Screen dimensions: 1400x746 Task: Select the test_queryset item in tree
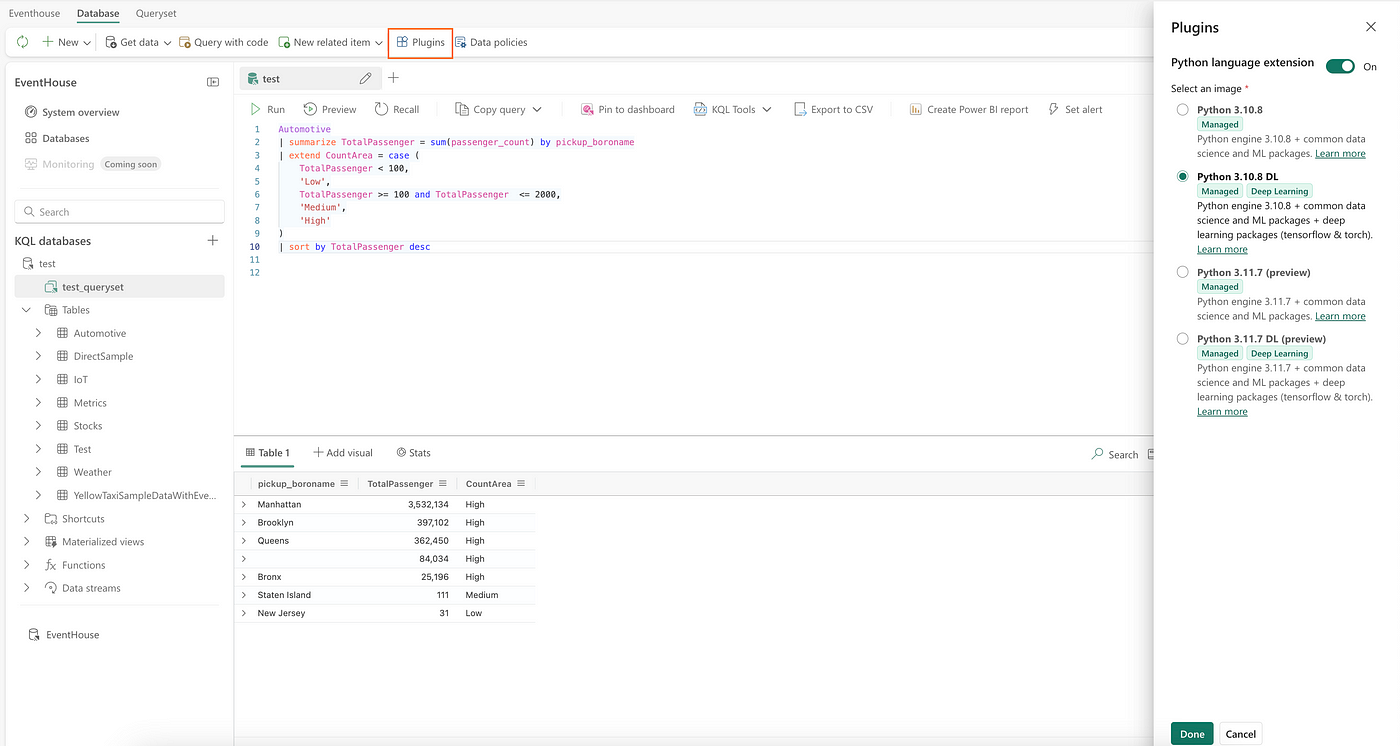(x=119, y=287)
